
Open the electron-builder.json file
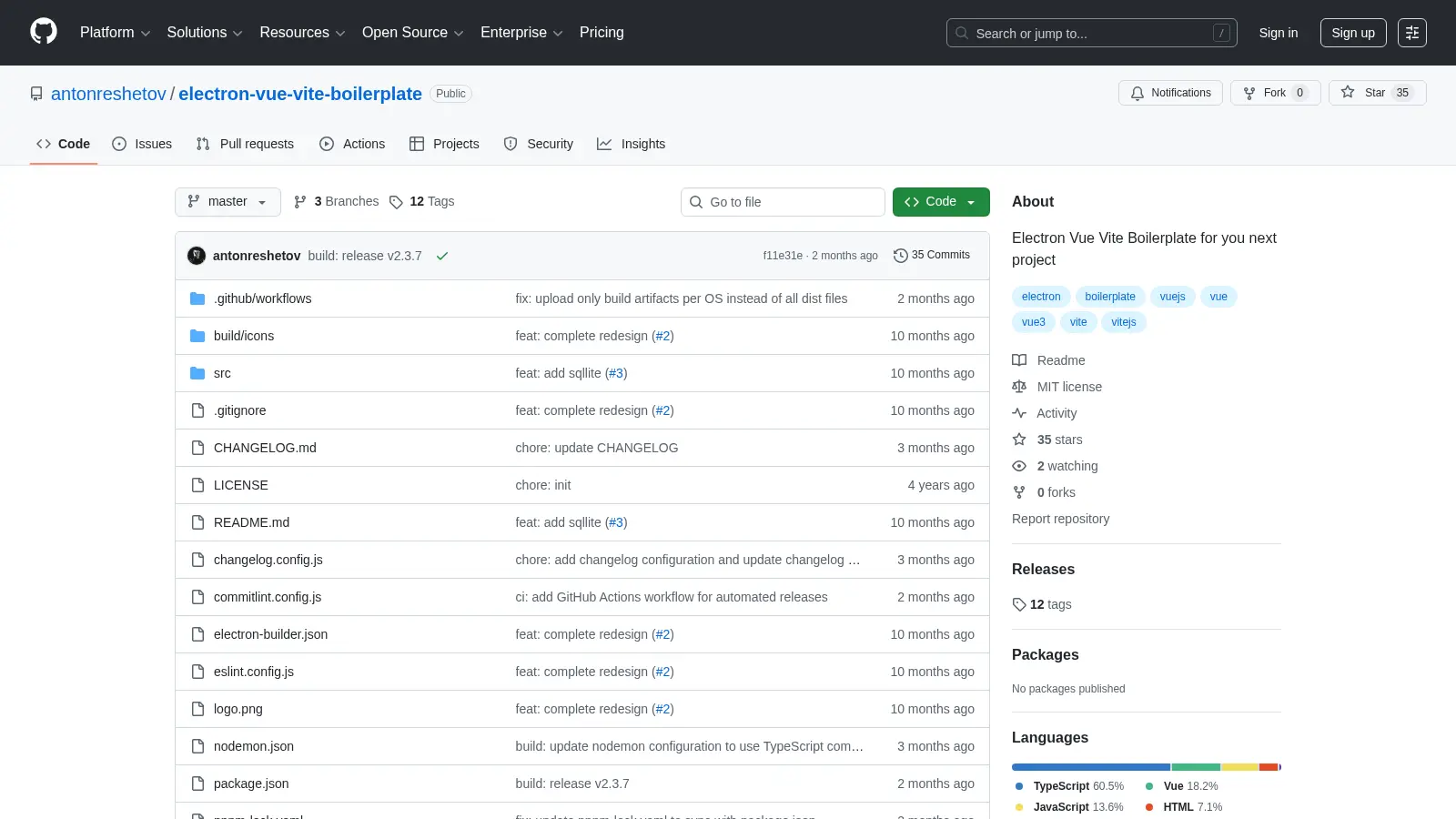[270, 634]
